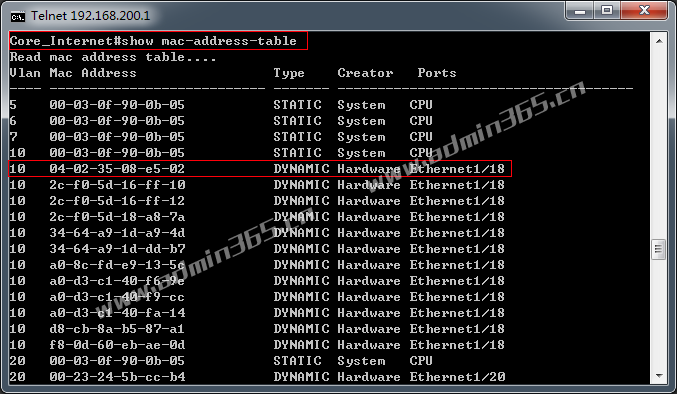Viewport: 677px width, 394px height.
Task: Click the 'Read mac address table....' line
Action: click(113, 57)
